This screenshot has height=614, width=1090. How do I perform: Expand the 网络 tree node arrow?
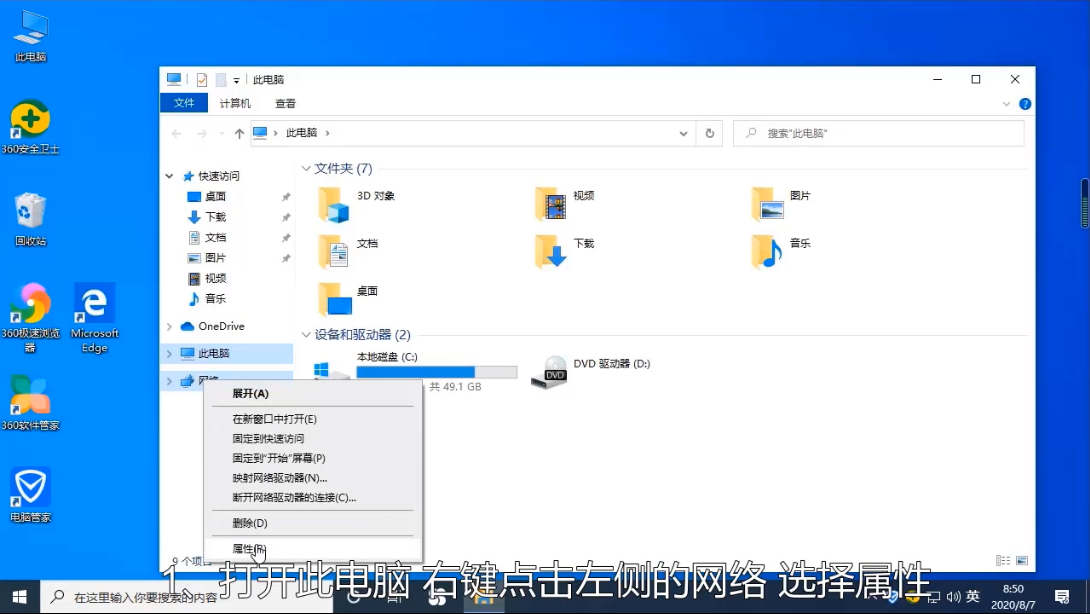[170, 380]
